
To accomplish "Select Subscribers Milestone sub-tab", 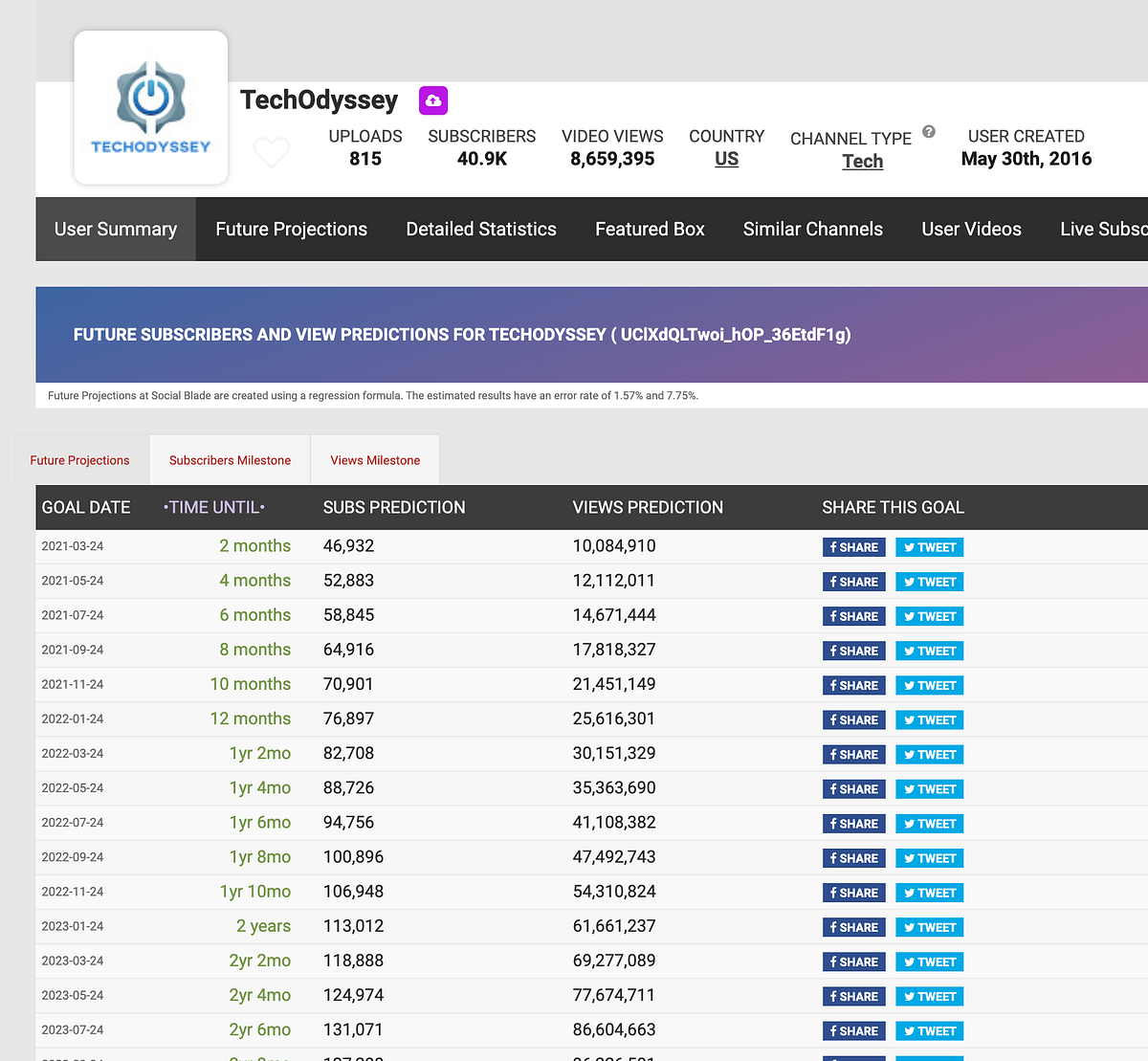I will pyautogui.click(x=230, y=460).
